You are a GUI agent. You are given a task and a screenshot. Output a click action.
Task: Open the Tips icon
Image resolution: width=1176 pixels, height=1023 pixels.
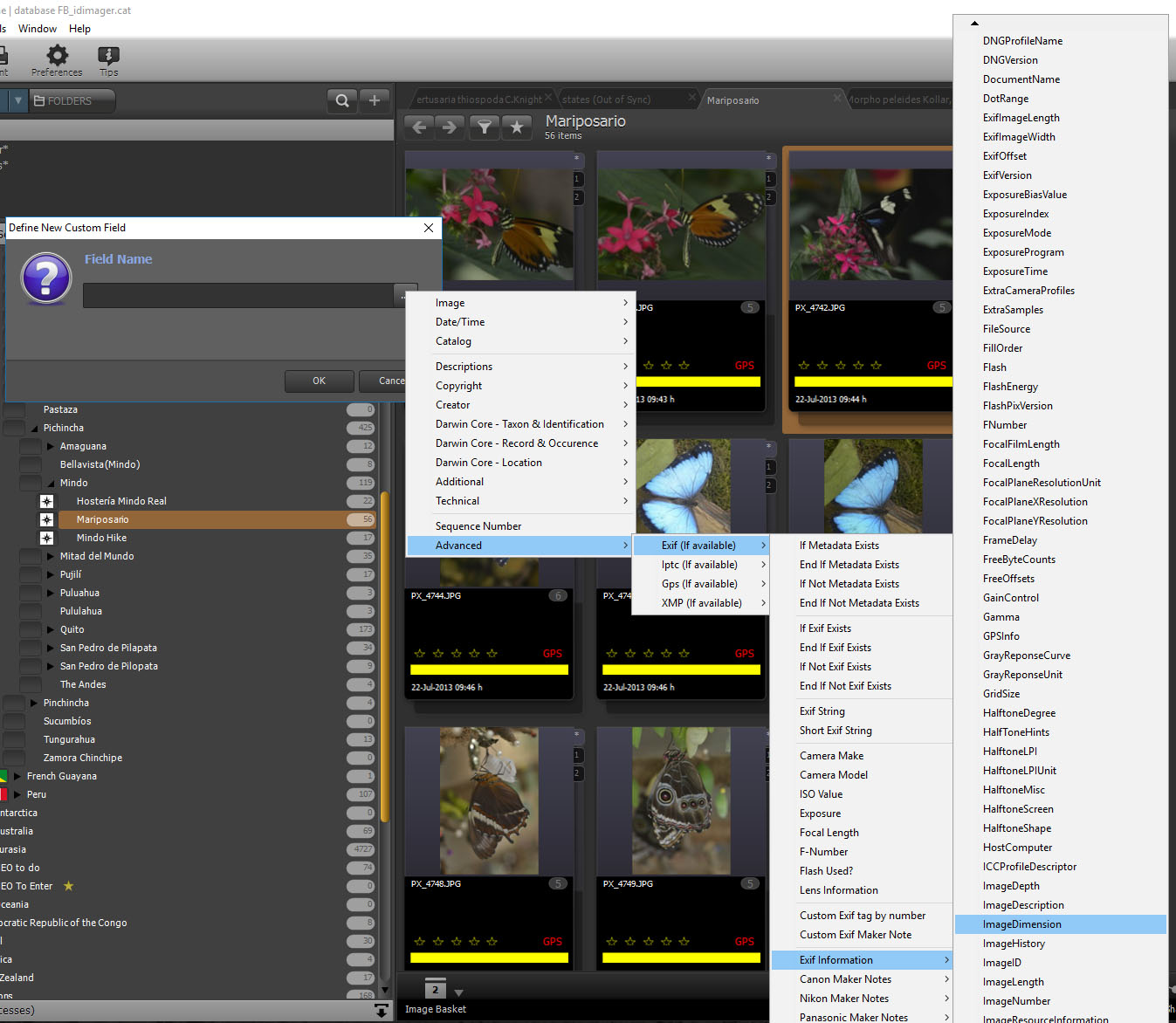(108, 56)
